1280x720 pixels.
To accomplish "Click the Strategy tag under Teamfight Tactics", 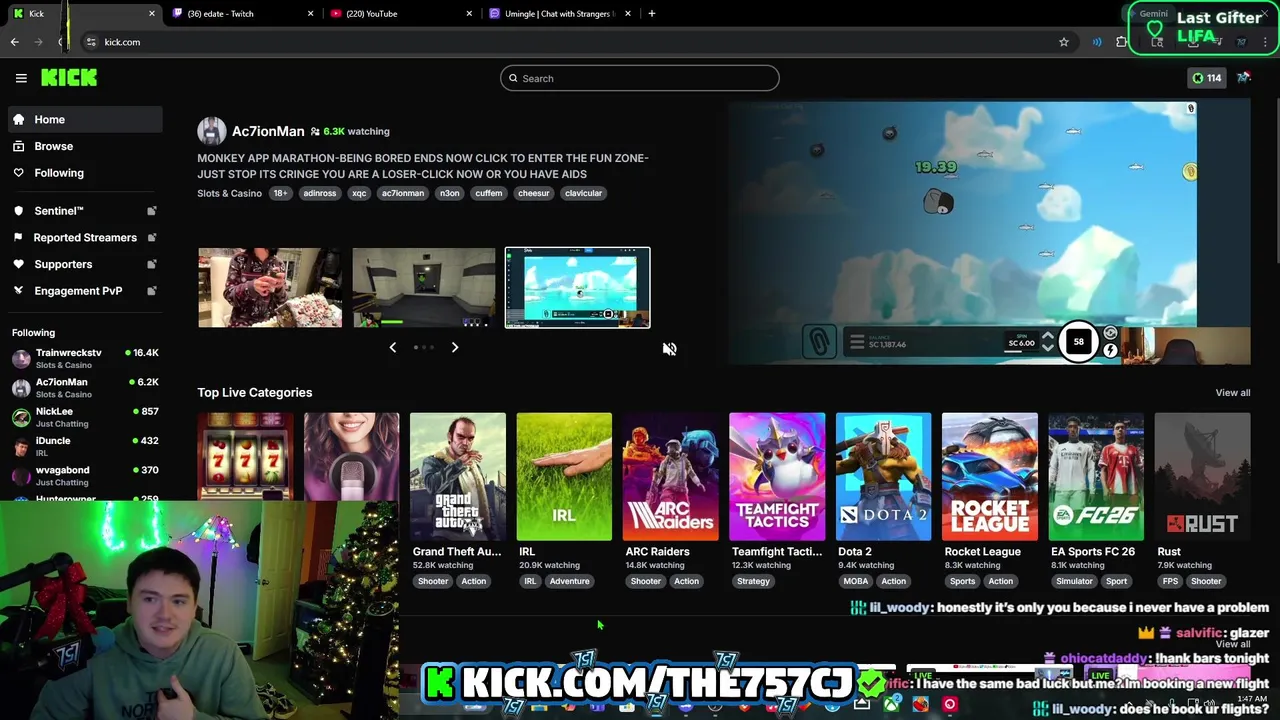I will pos(753,581).
